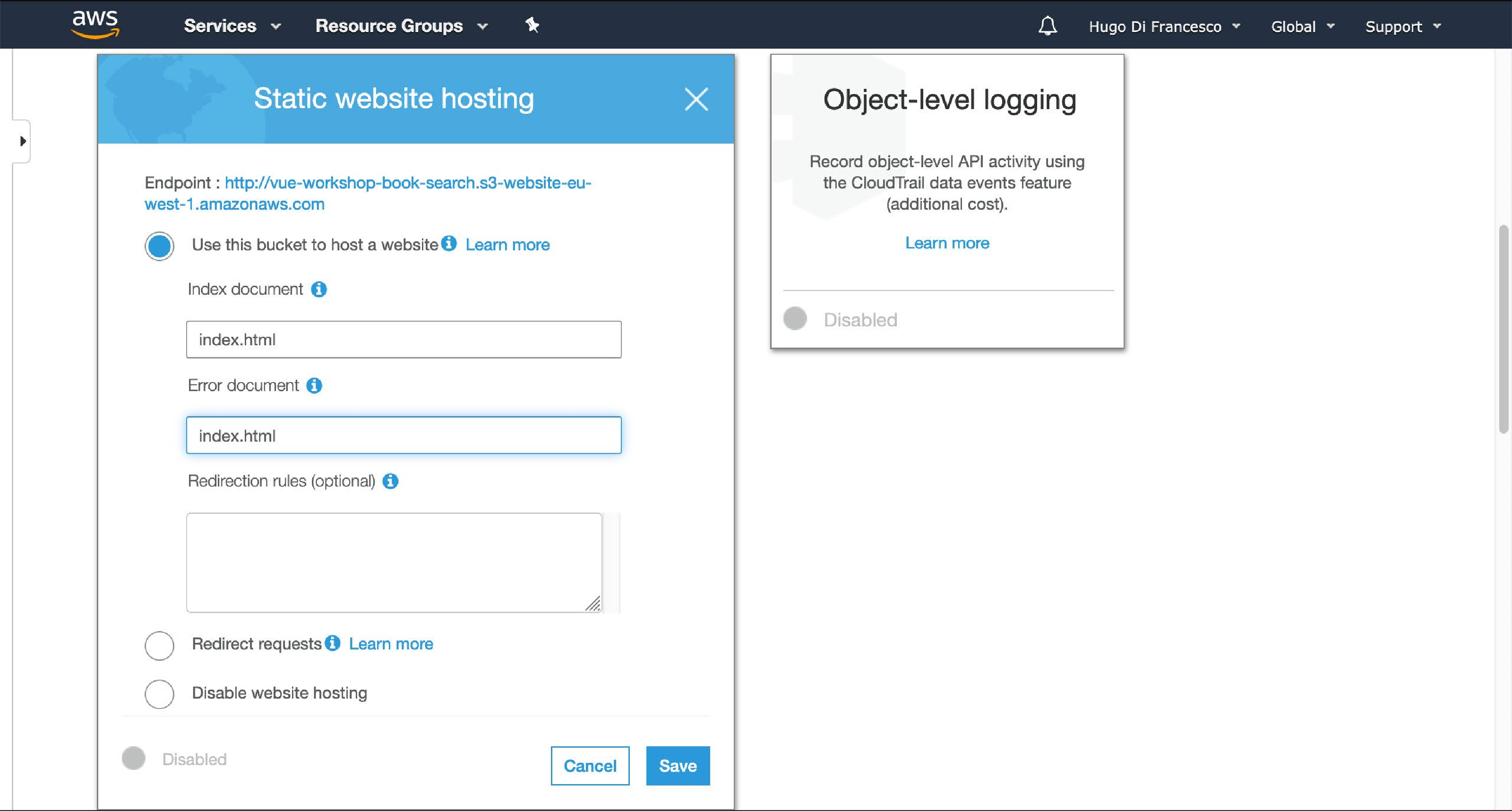Open the Global region dropdown
1512x811 pixels.
(1303, 26)
